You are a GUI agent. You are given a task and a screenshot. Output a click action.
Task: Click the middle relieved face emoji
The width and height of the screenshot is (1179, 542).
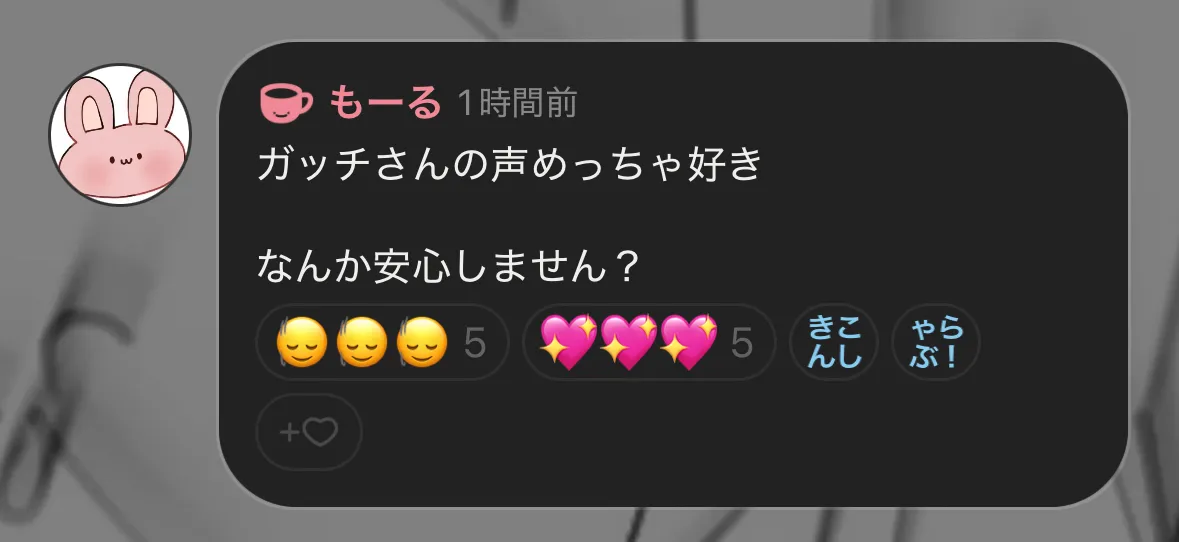(361, 343)
